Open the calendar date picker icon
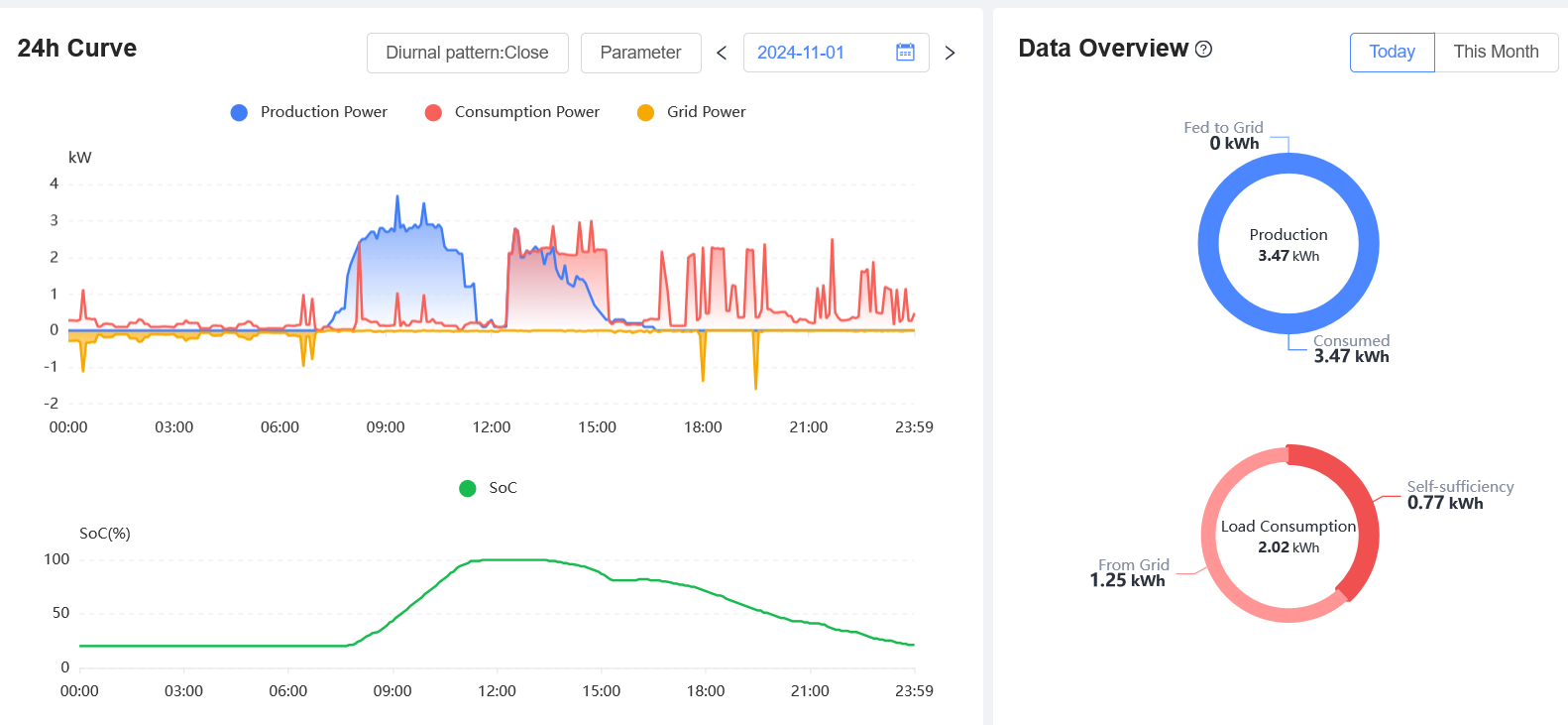The image size is (1568, 725). (x=905, y=53)
